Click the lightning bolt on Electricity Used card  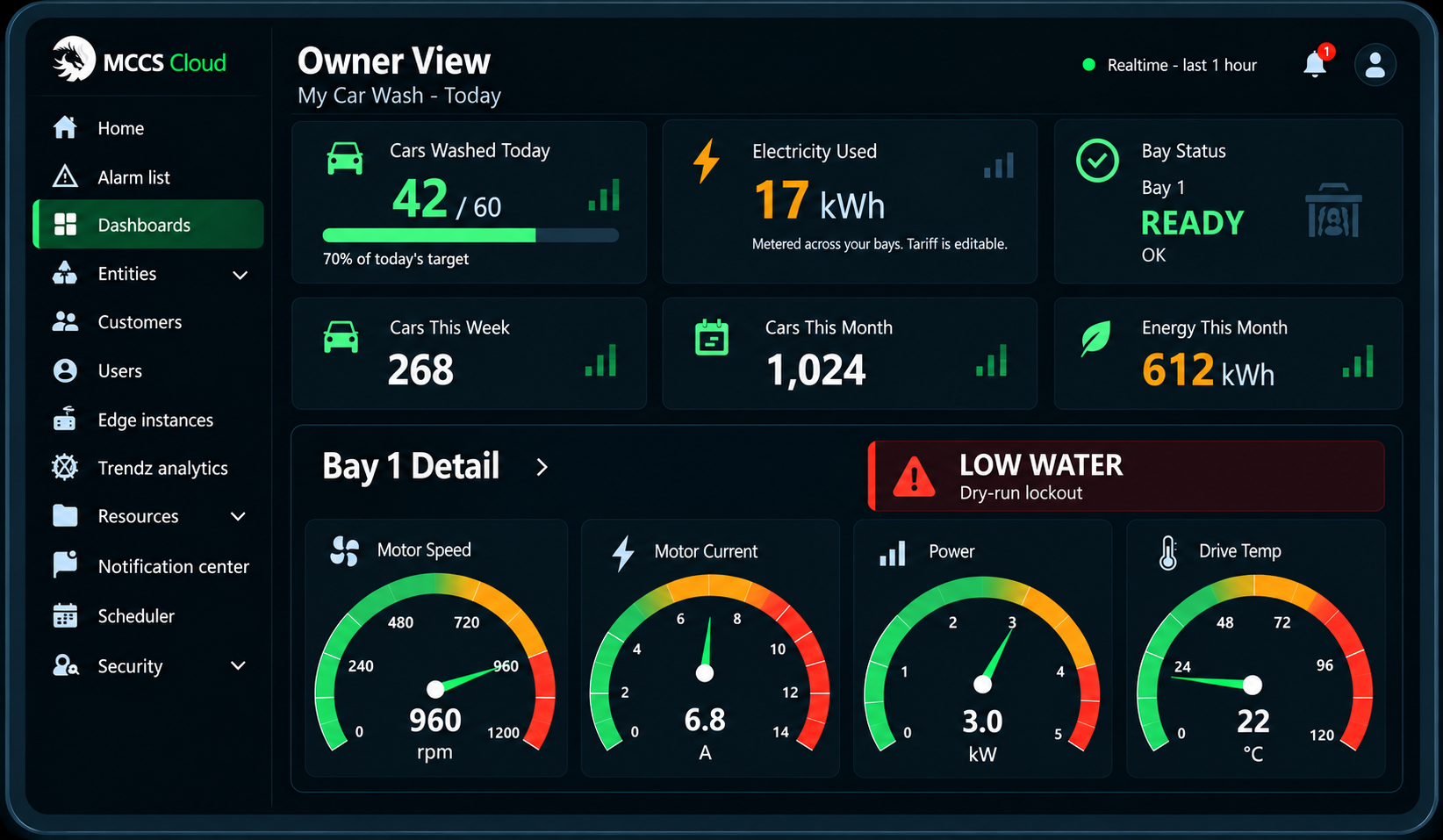pos(707,162)
